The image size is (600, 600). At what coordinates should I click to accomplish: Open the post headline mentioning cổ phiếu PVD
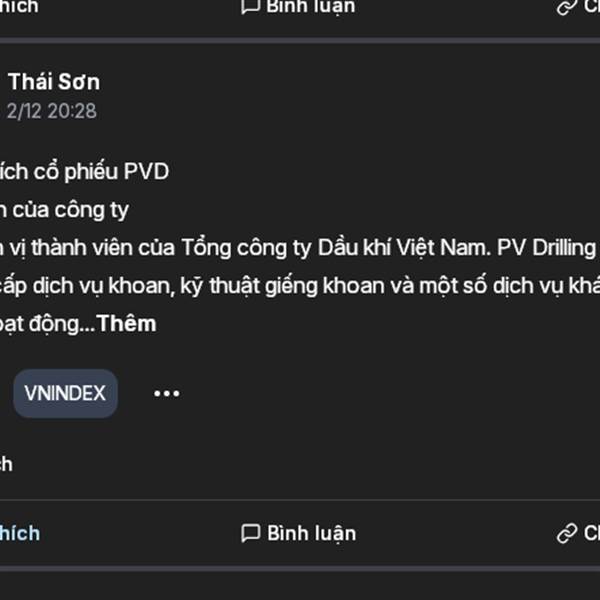click(84, 171)
